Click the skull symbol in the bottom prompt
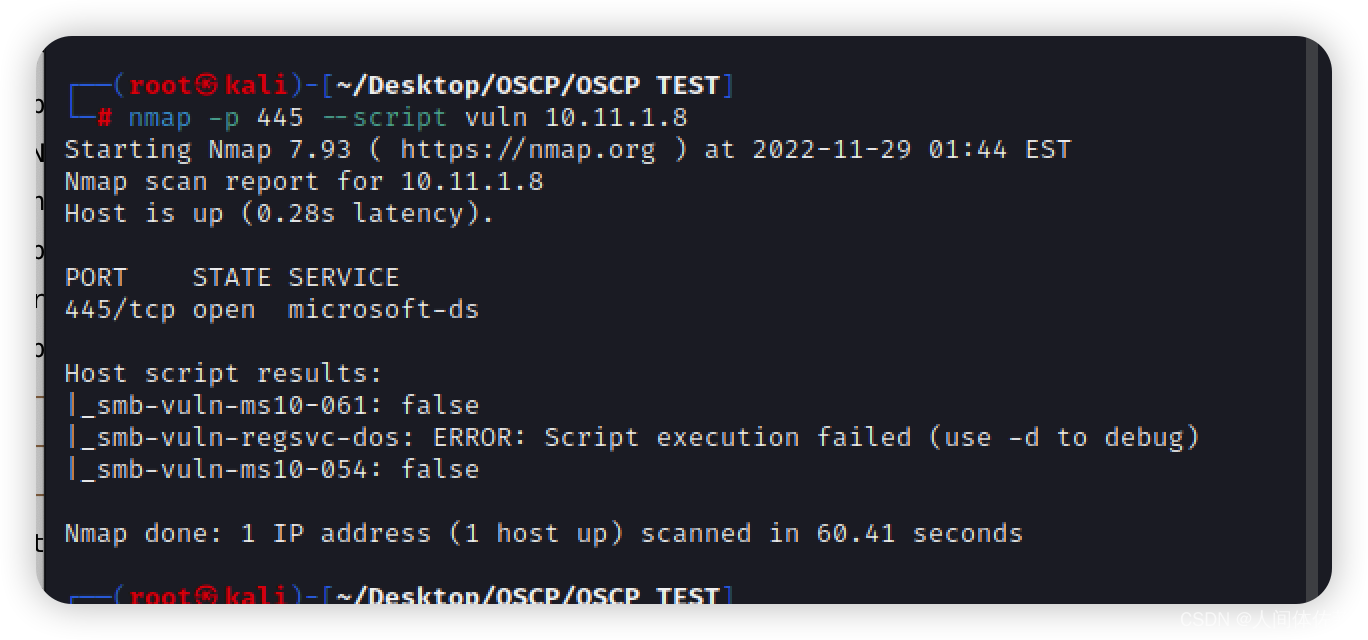 point(206,596)
